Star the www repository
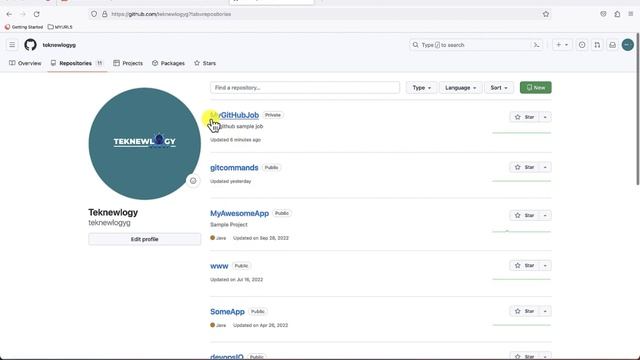 pyautogui.click(x=524, y=266)
